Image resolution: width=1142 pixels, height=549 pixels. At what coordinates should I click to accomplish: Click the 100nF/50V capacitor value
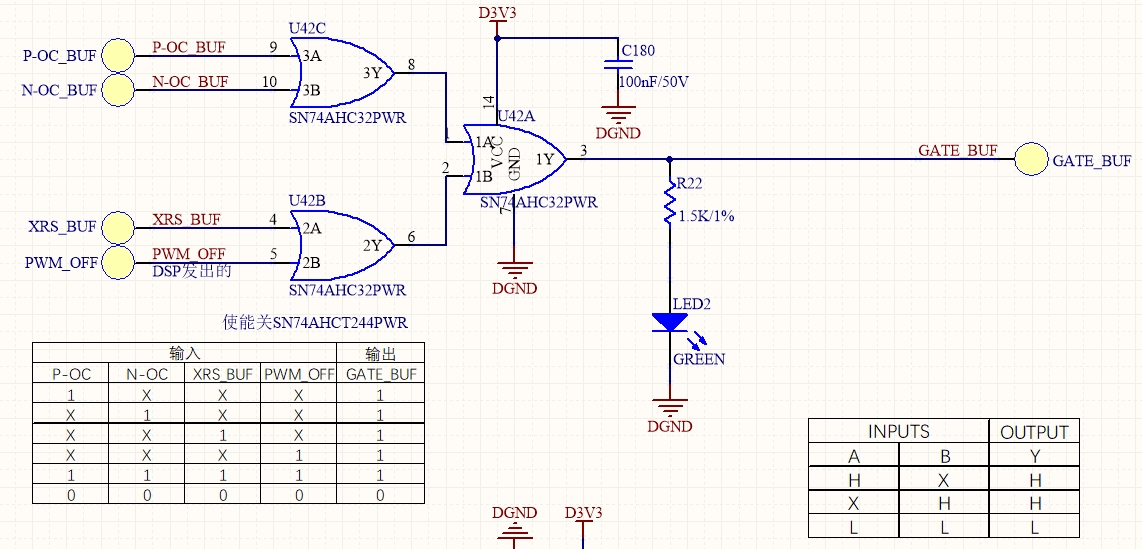click(653, 82)
